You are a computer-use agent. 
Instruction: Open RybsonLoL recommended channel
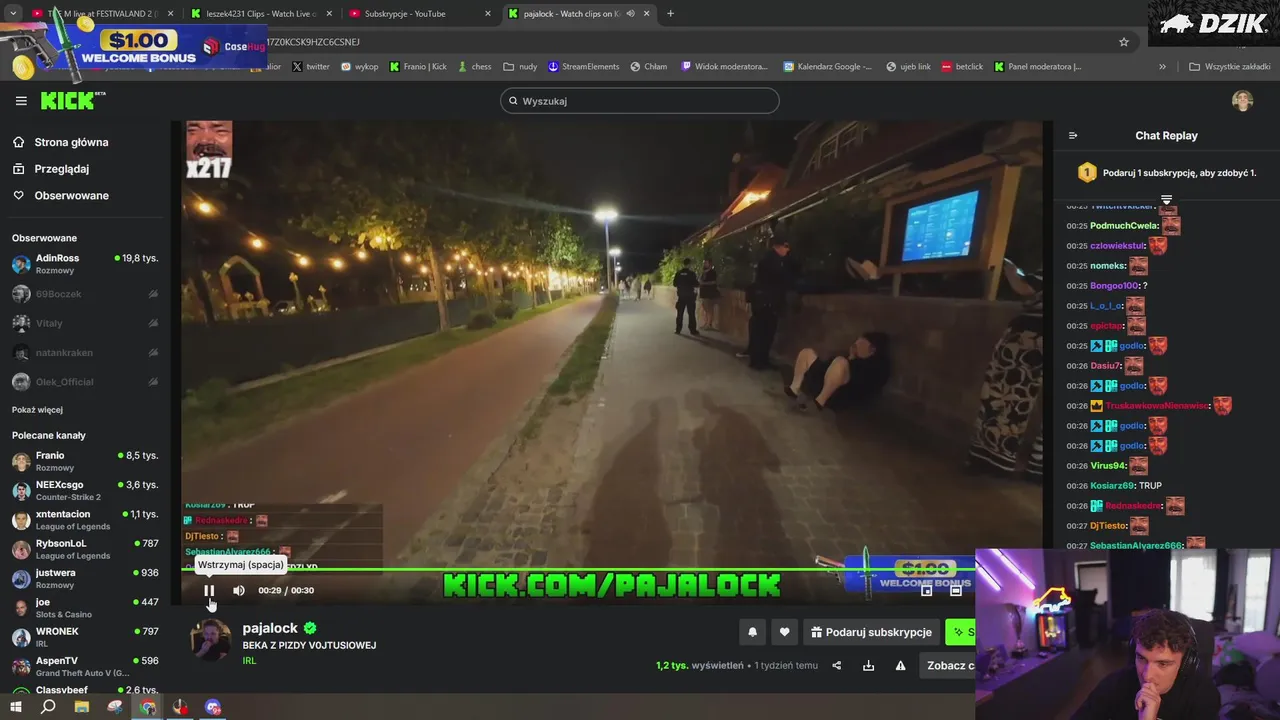[x=85, y=549]
